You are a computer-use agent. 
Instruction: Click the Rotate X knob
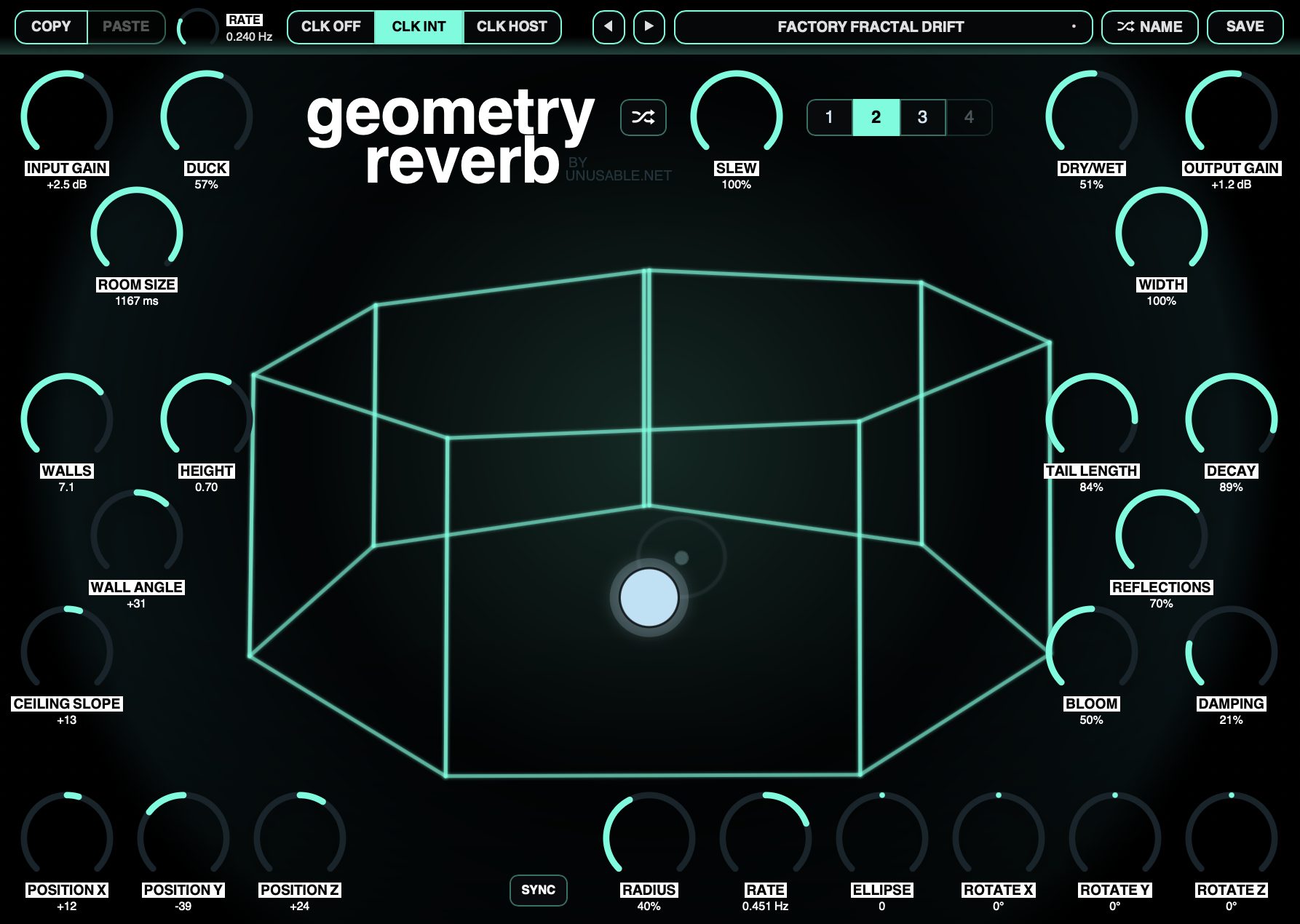(999, 837)
